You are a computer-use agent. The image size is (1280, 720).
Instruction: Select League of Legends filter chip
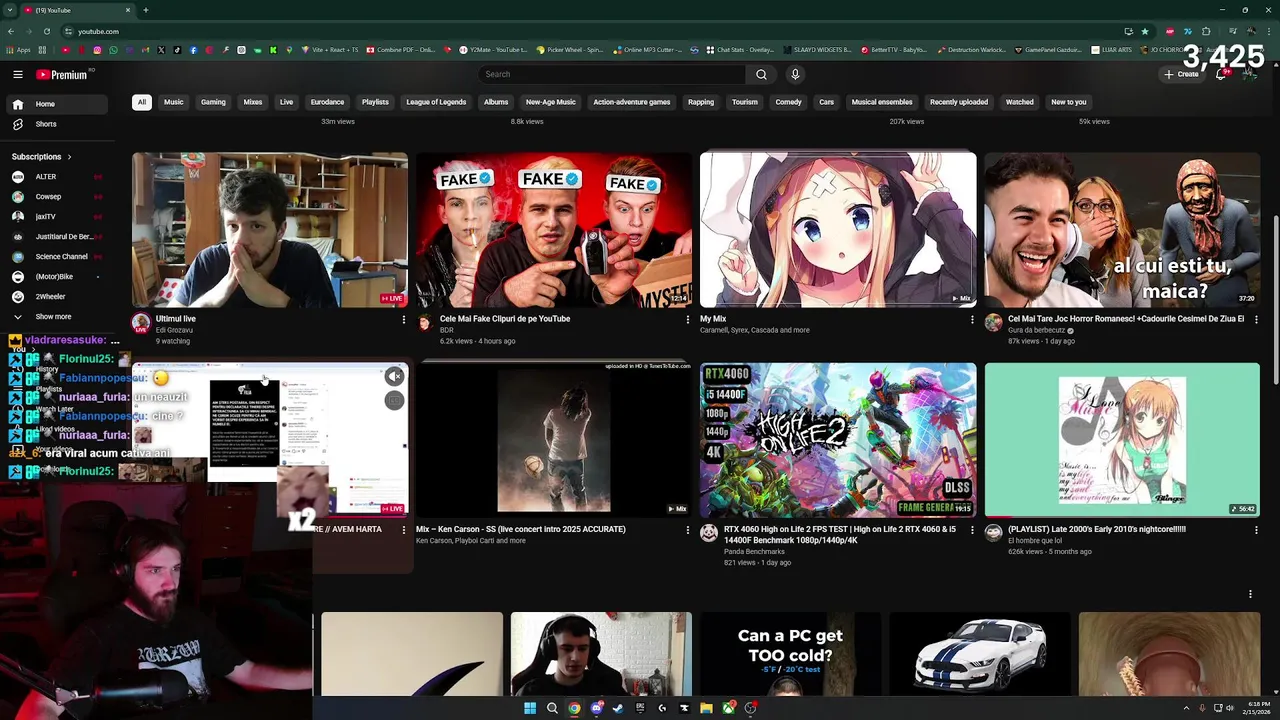pos(436,102)
